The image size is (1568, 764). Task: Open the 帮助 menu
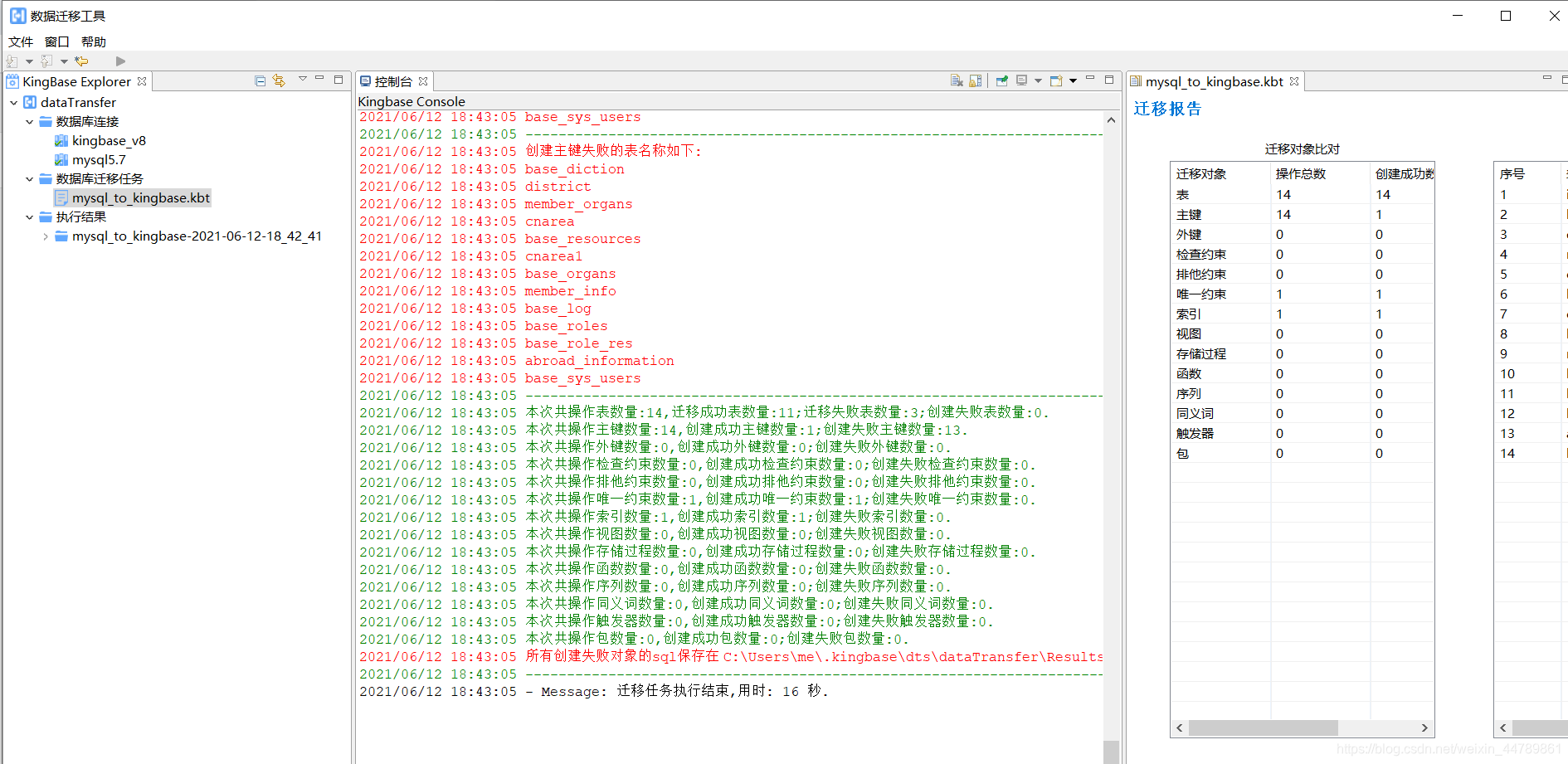(94, 41)
